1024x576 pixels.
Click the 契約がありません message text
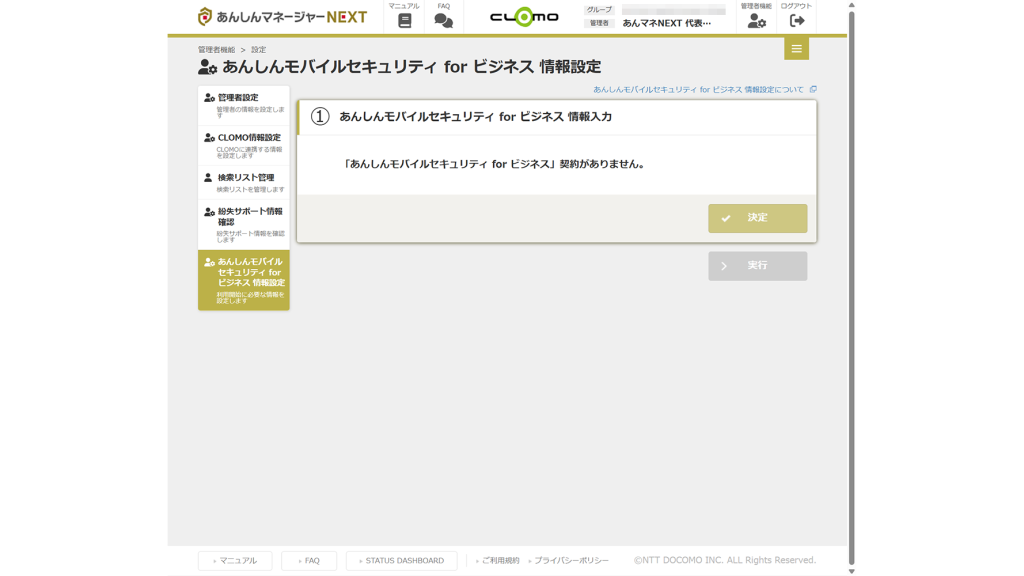494,164
